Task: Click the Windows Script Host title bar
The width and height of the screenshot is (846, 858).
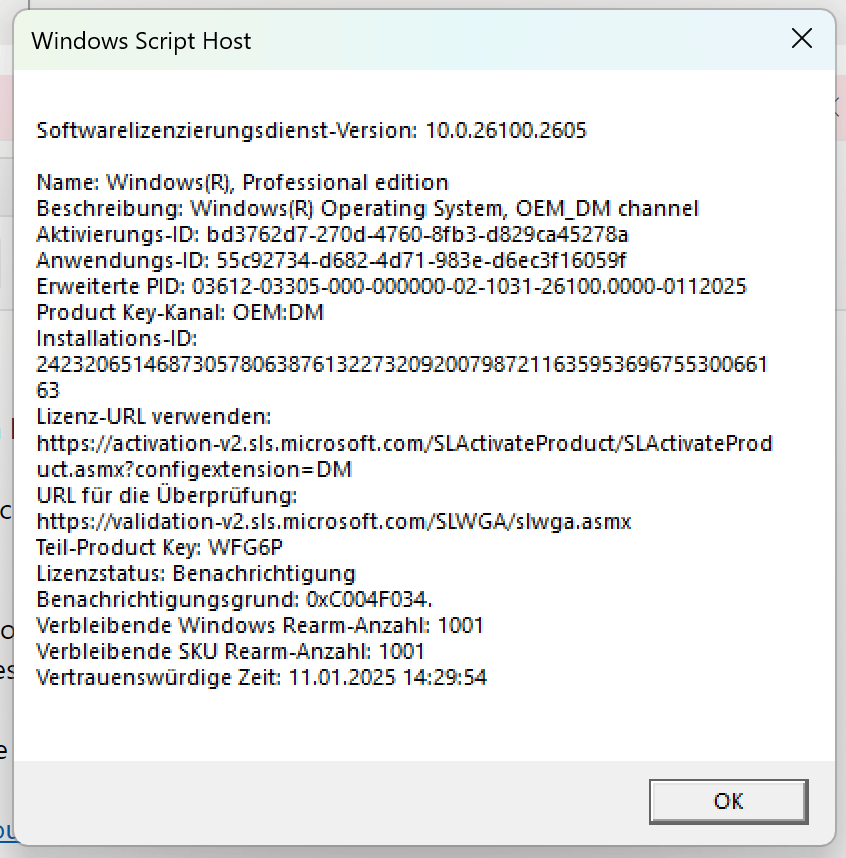Action: [x=140, y=41]
